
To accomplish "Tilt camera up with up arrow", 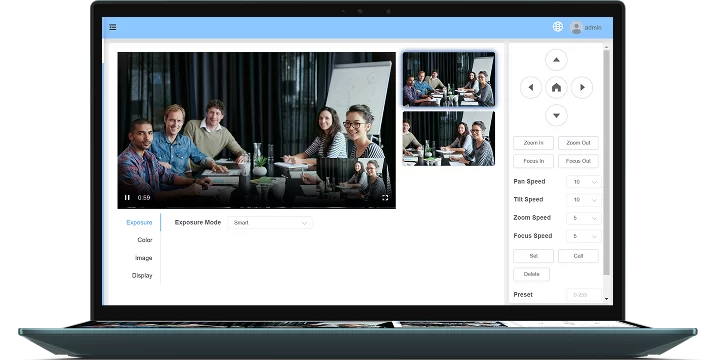I will [556, 60].
